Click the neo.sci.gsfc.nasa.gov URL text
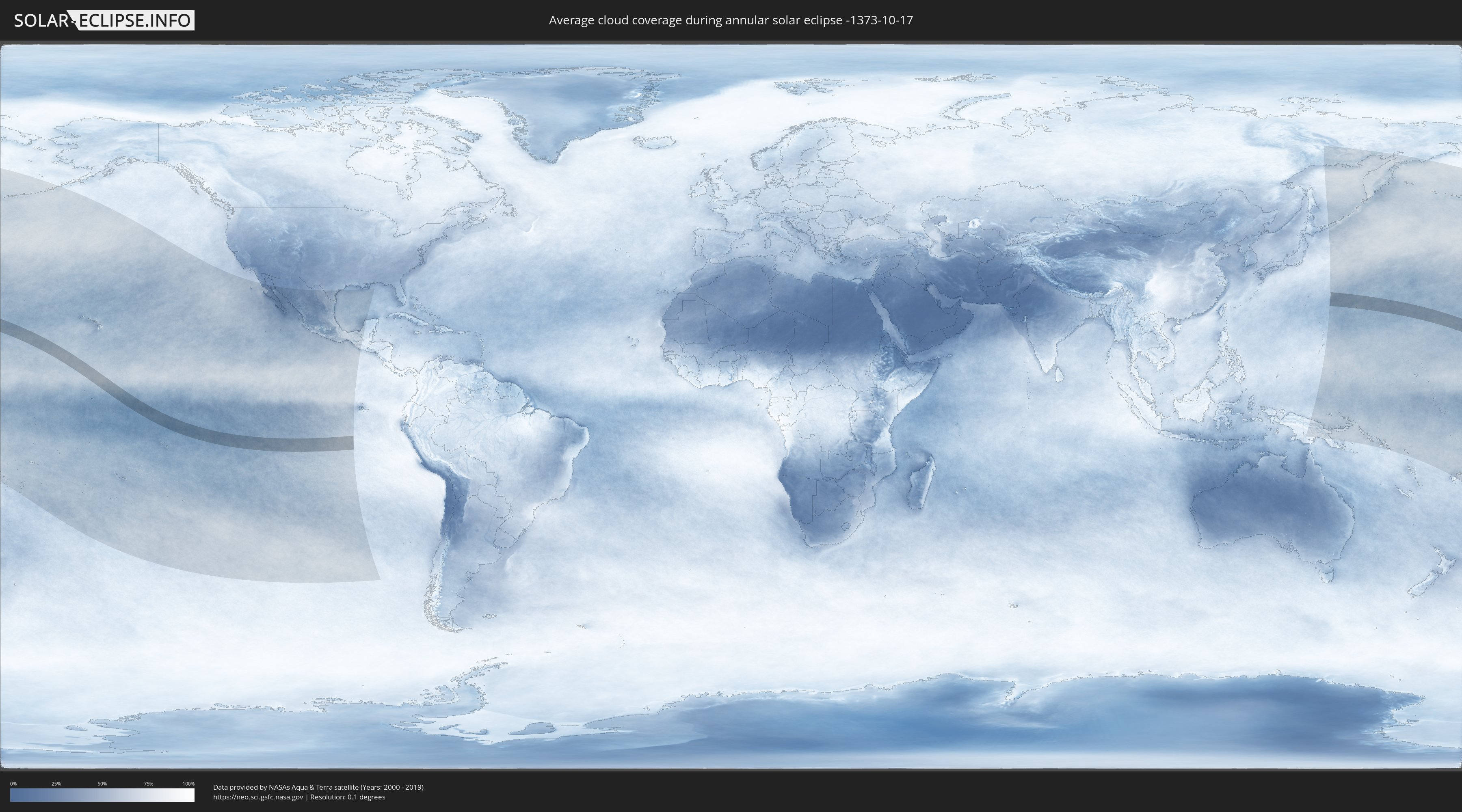 257,797
